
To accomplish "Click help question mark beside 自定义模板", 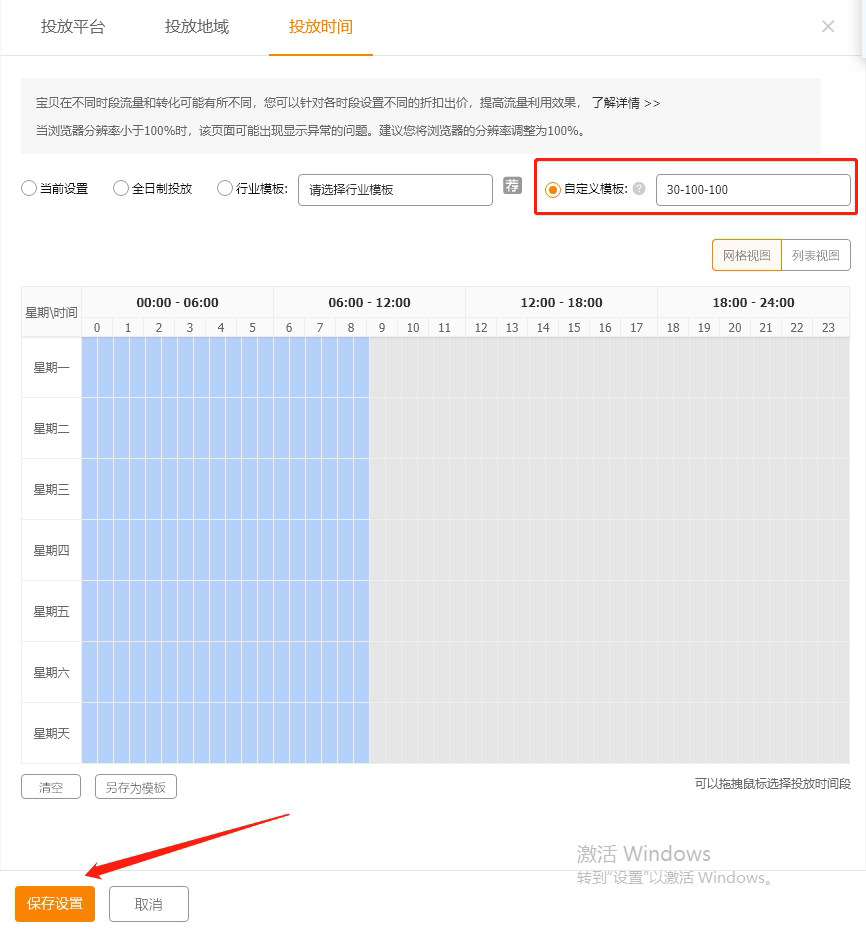I will pyautogui.click(x=639, y=189).
